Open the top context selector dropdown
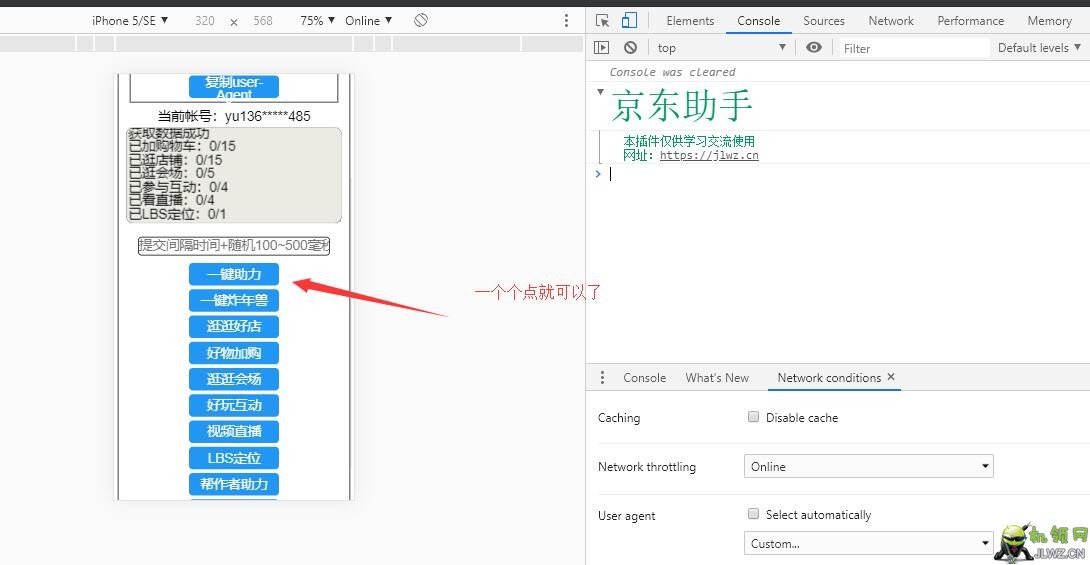Screen dimensions: 1090x565 pos(722,47)
